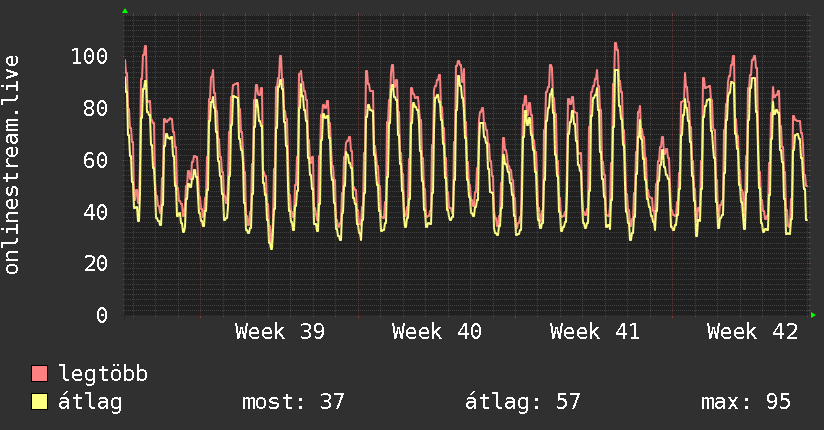
Task: Click the Week 39 axis label
Action: click(280, 332)
